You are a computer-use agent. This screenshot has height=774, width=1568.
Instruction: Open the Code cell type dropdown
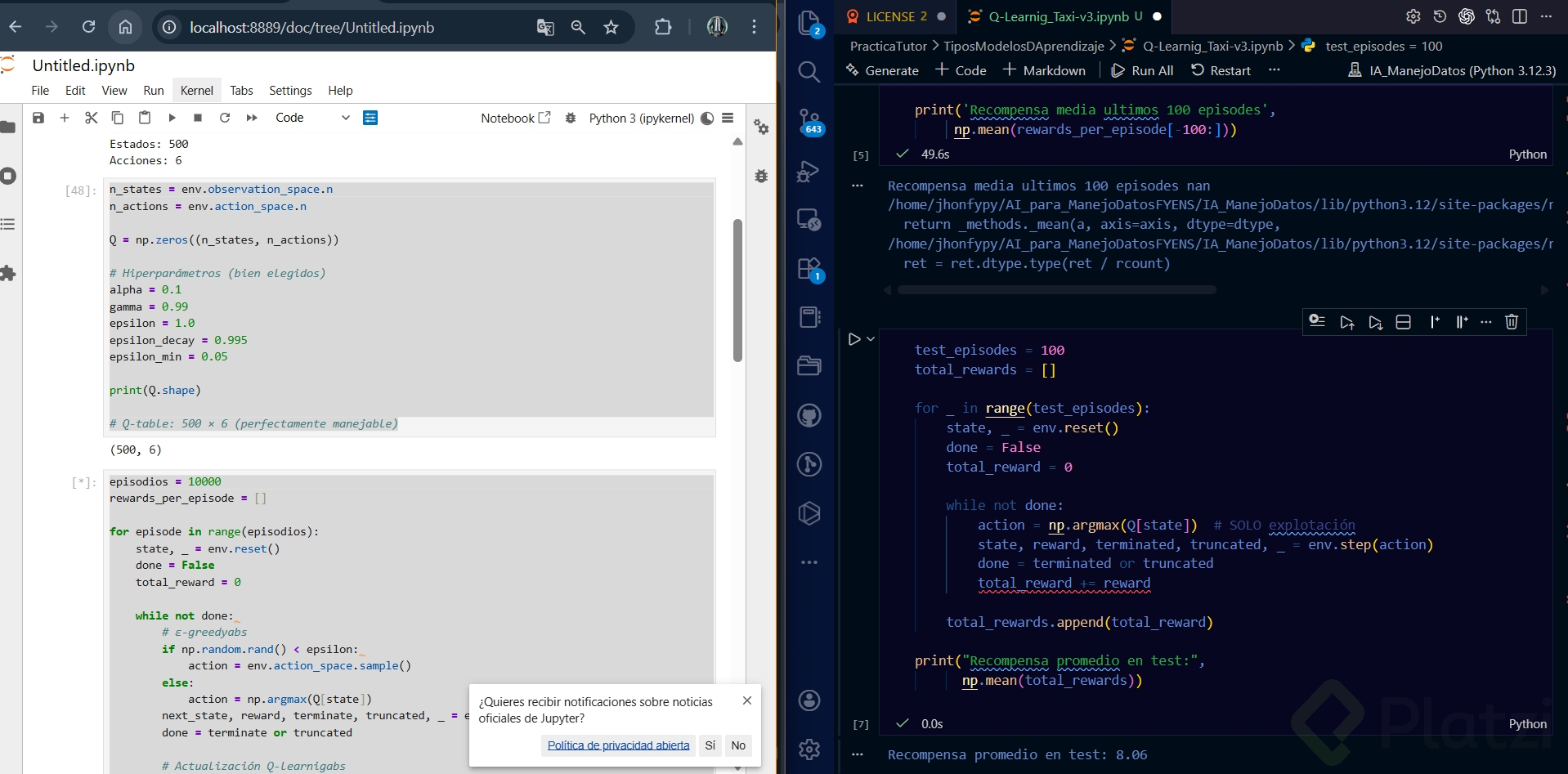pyautogui.click(x=312, y=118)
